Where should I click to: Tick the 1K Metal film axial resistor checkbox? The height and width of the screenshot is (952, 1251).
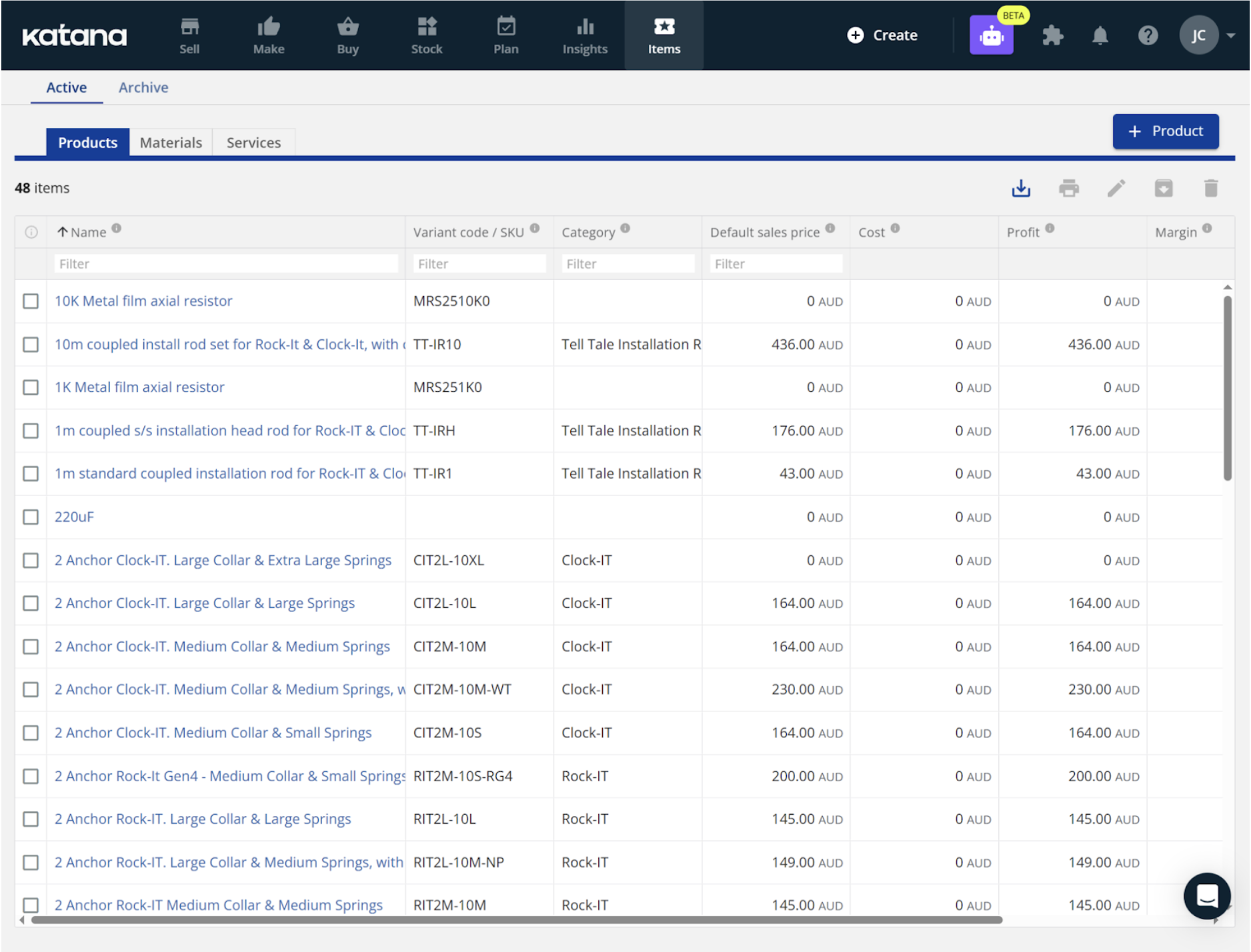click(x=31, y=387)
